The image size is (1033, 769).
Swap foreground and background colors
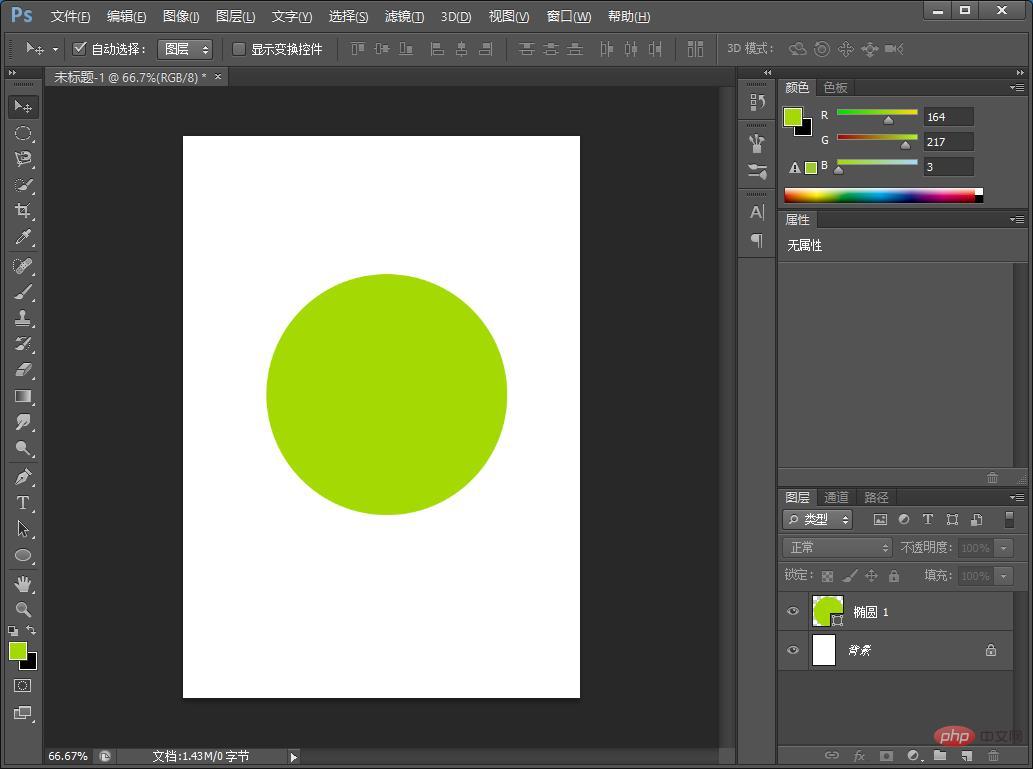[x=31, y=631]
